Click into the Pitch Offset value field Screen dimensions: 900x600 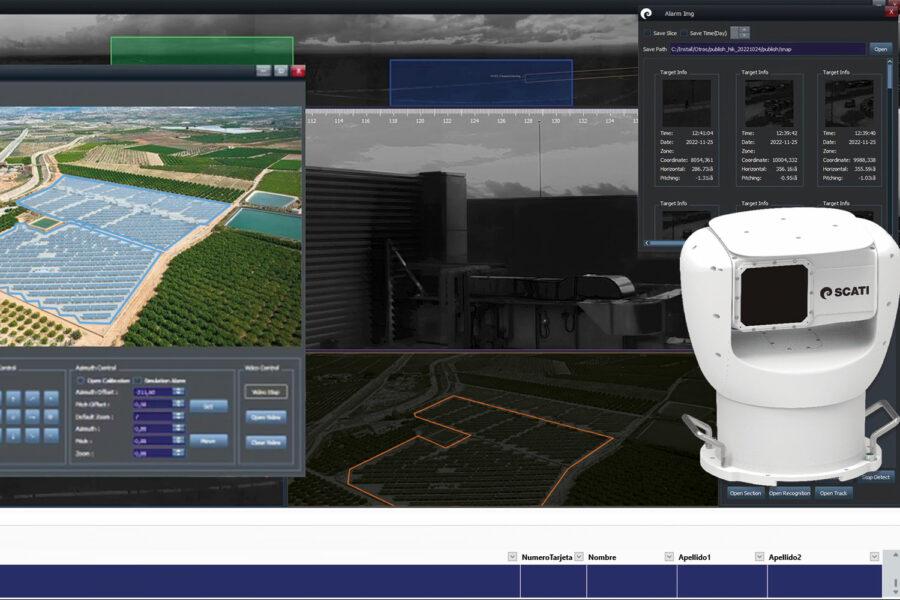(x=153, y=404)
